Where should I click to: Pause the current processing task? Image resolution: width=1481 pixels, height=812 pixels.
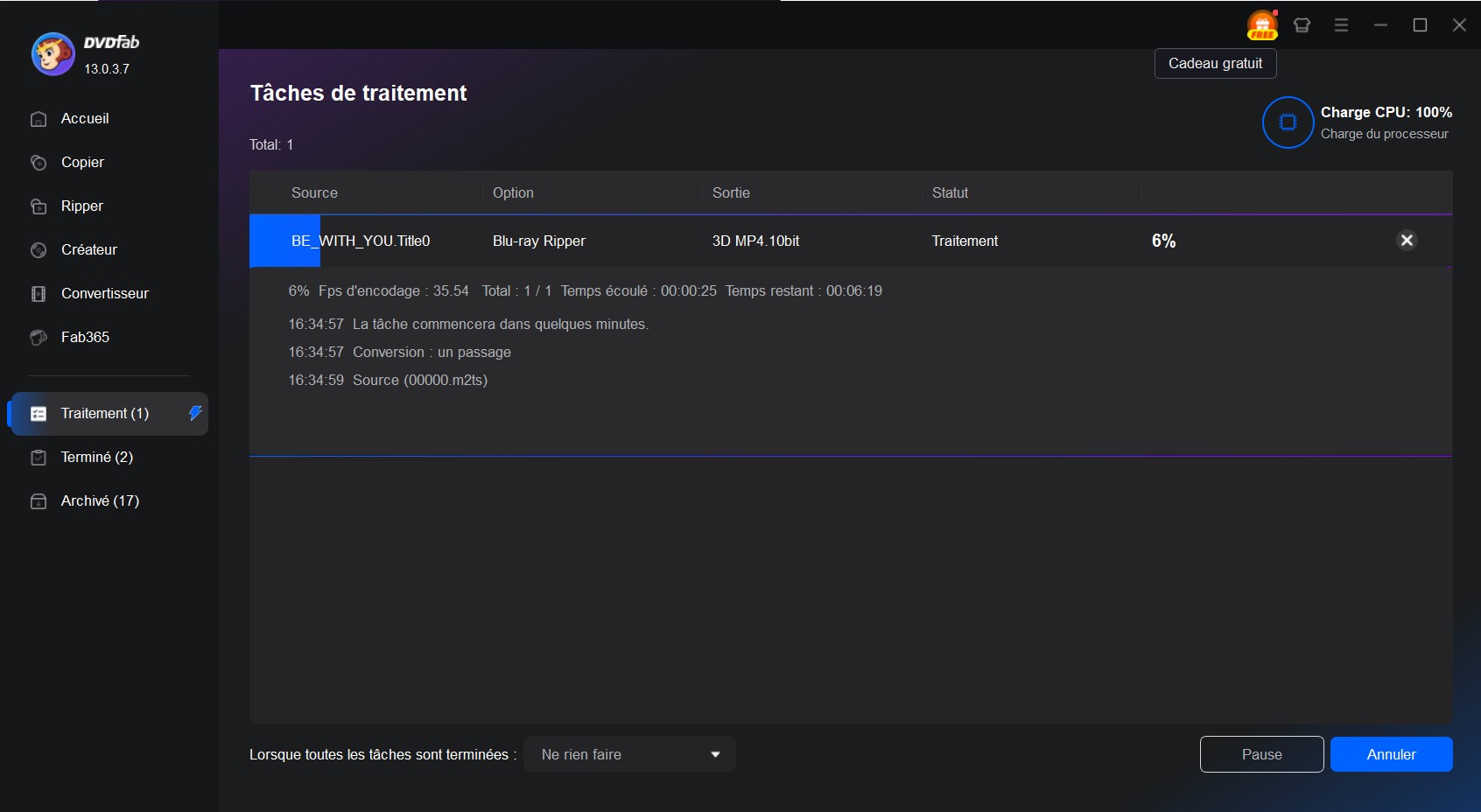tap(1261, 754)
